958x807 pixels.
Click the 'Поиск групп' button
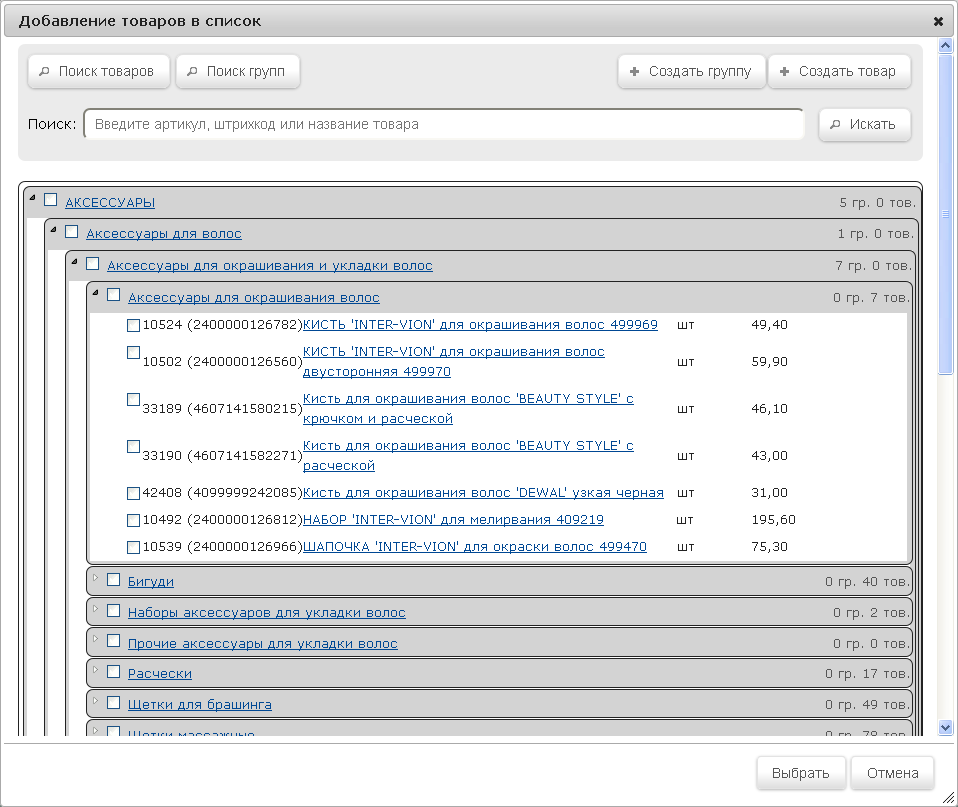click(238, 71)
